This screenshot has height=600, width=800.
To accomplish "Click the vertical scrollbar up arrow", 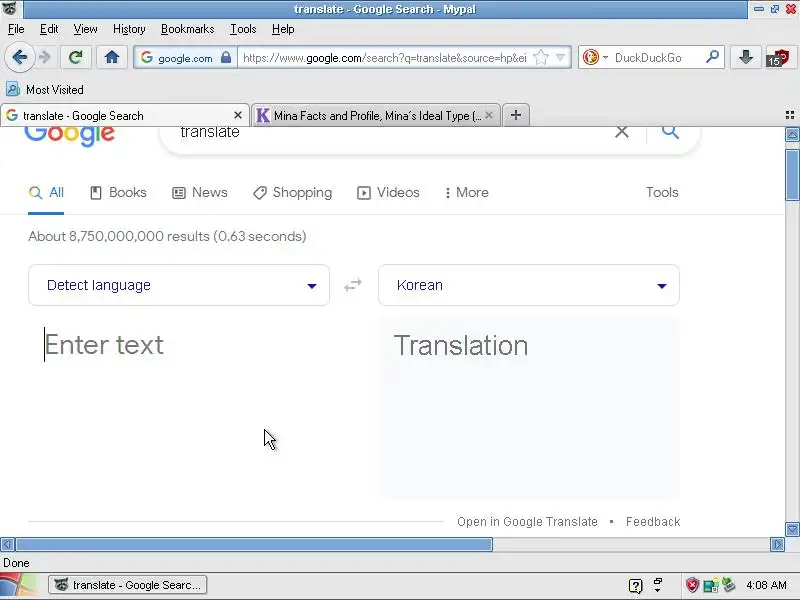I will point(792,135).
